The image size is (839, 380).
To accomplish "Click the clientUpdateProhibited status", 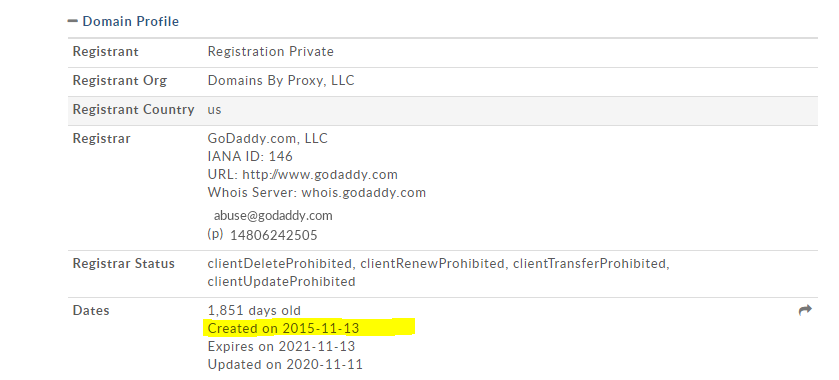I will [x=281, y=282].
